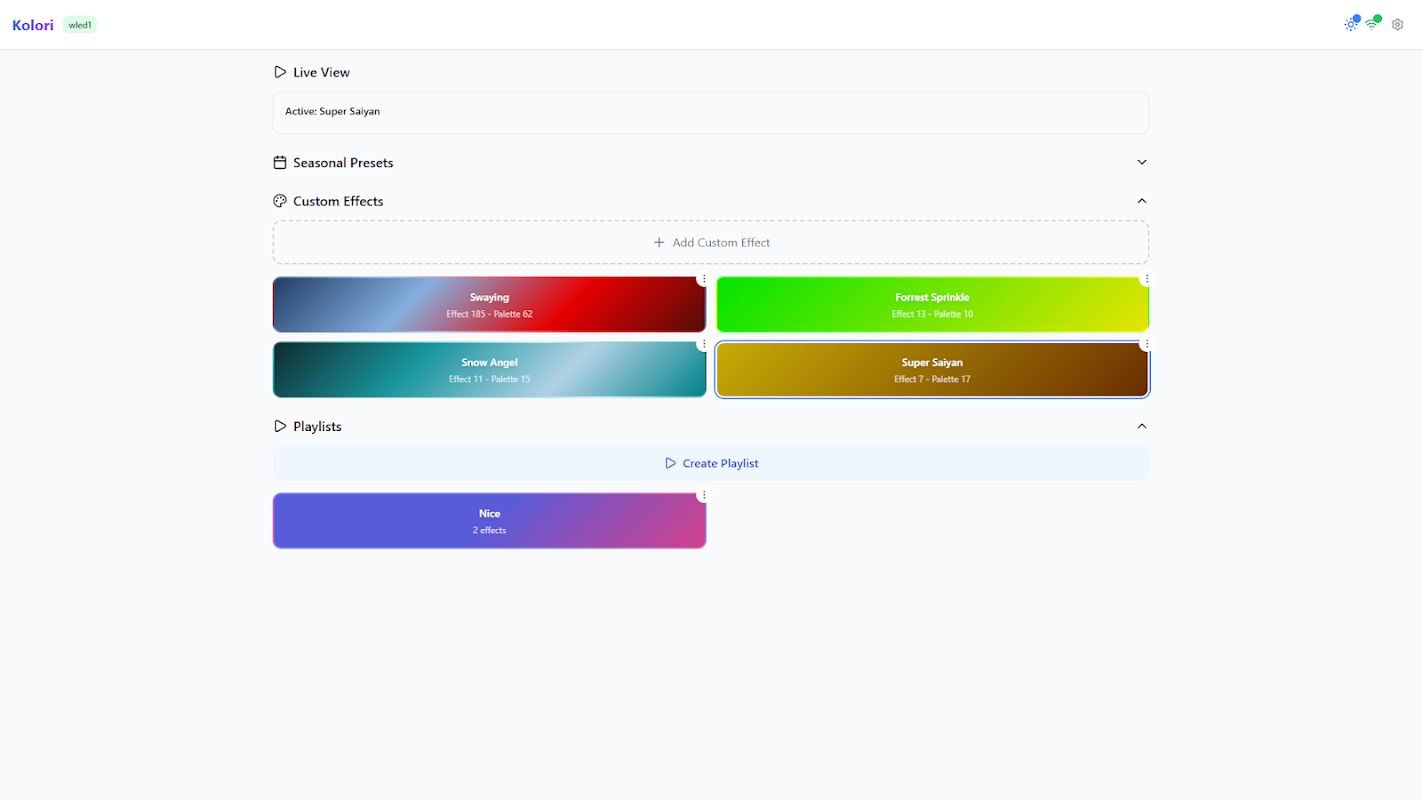Open the Swaying card's three-dot menu

pyautogui.click(x=704, y=279)
